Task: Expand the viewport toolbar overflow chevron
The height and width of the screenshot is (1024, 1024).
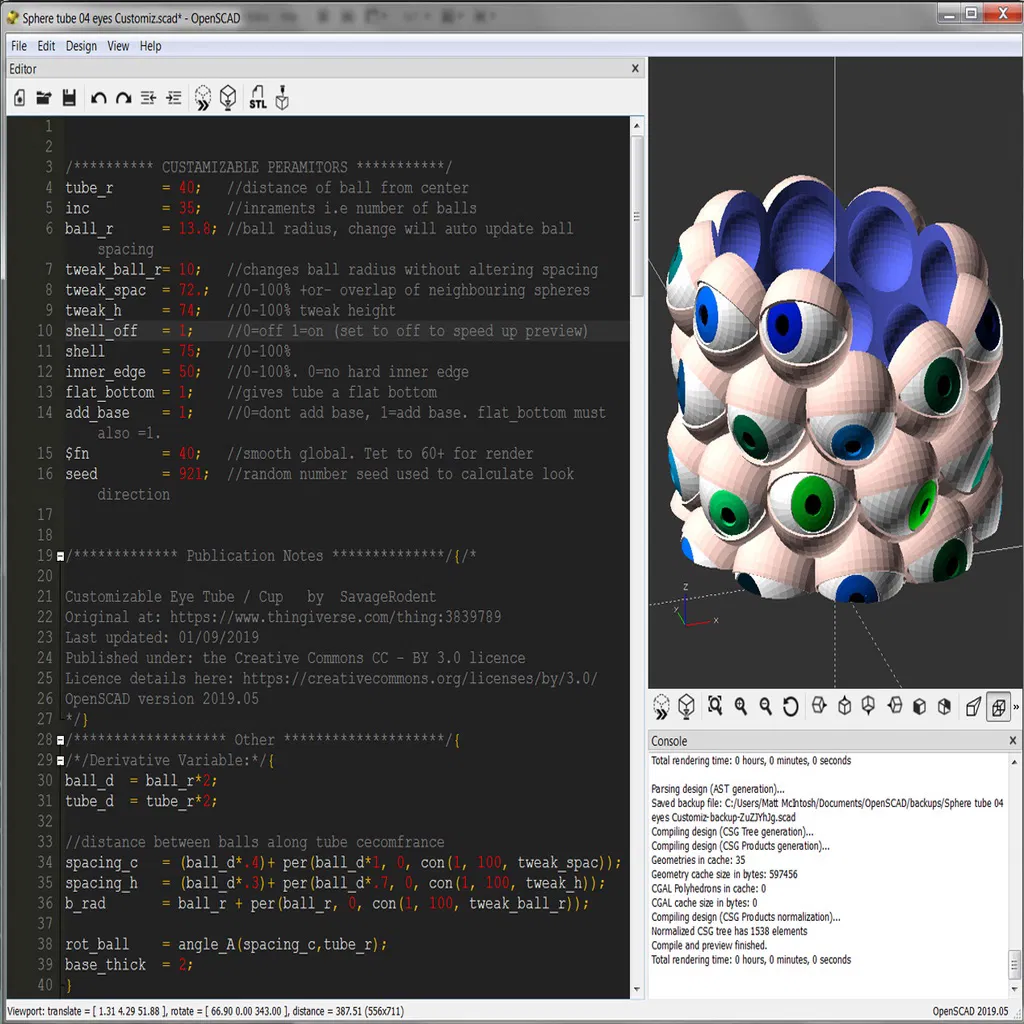Action: [x=1016, y=707]
